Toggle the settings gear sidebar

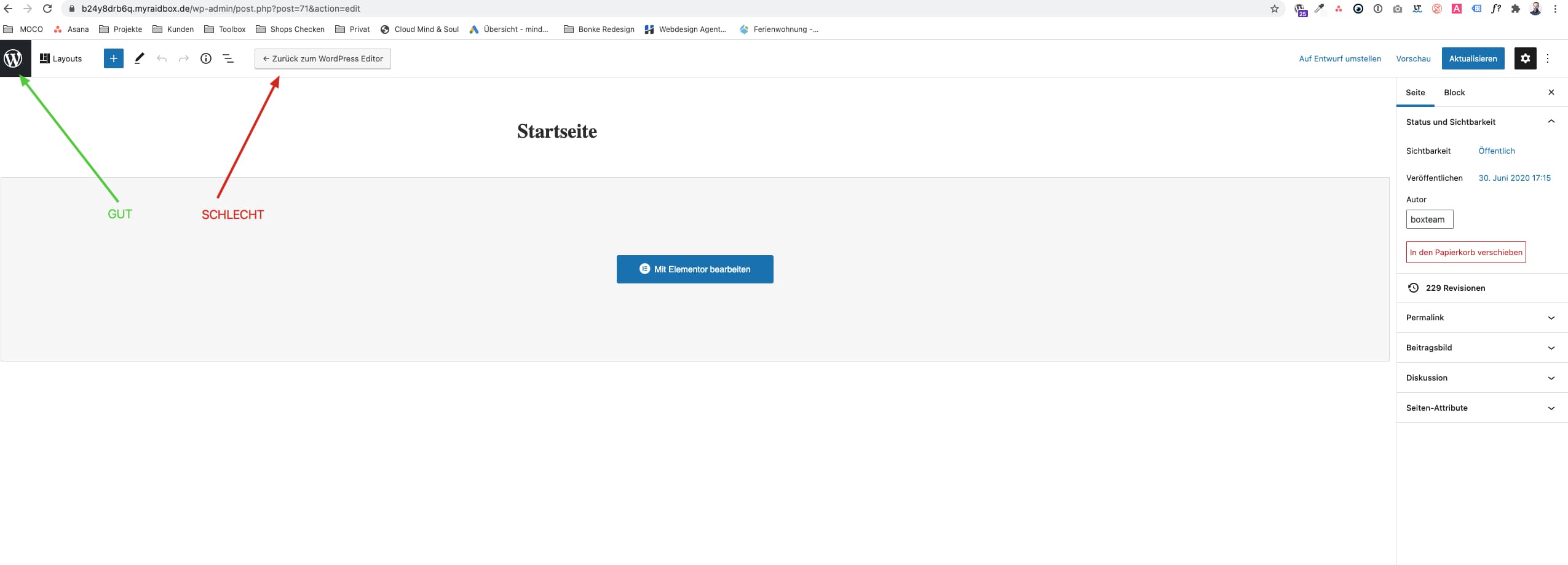pyautogui.click(x=1525, y=58)
